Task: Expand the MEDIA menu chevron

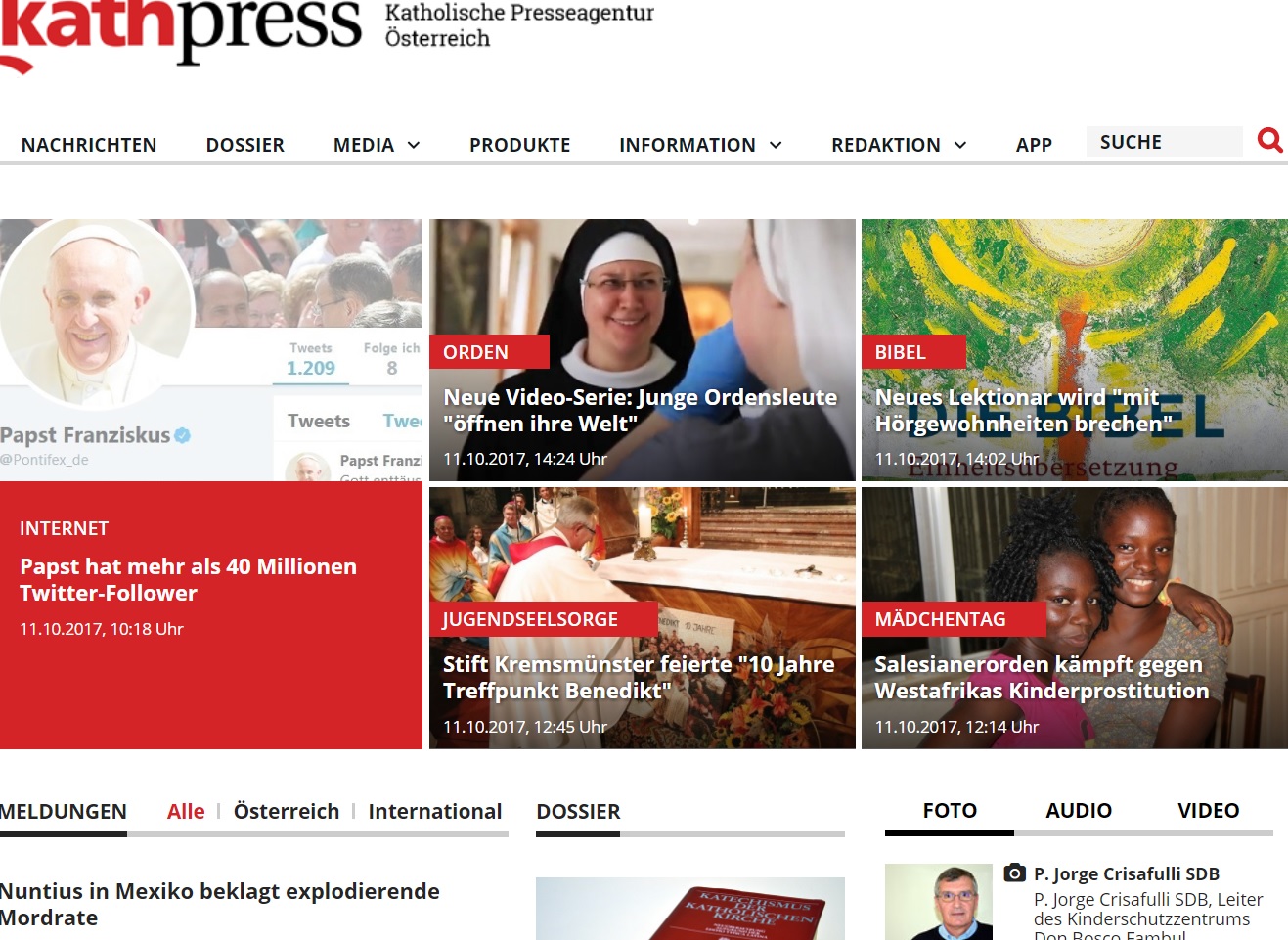Action: coord(414,145)
